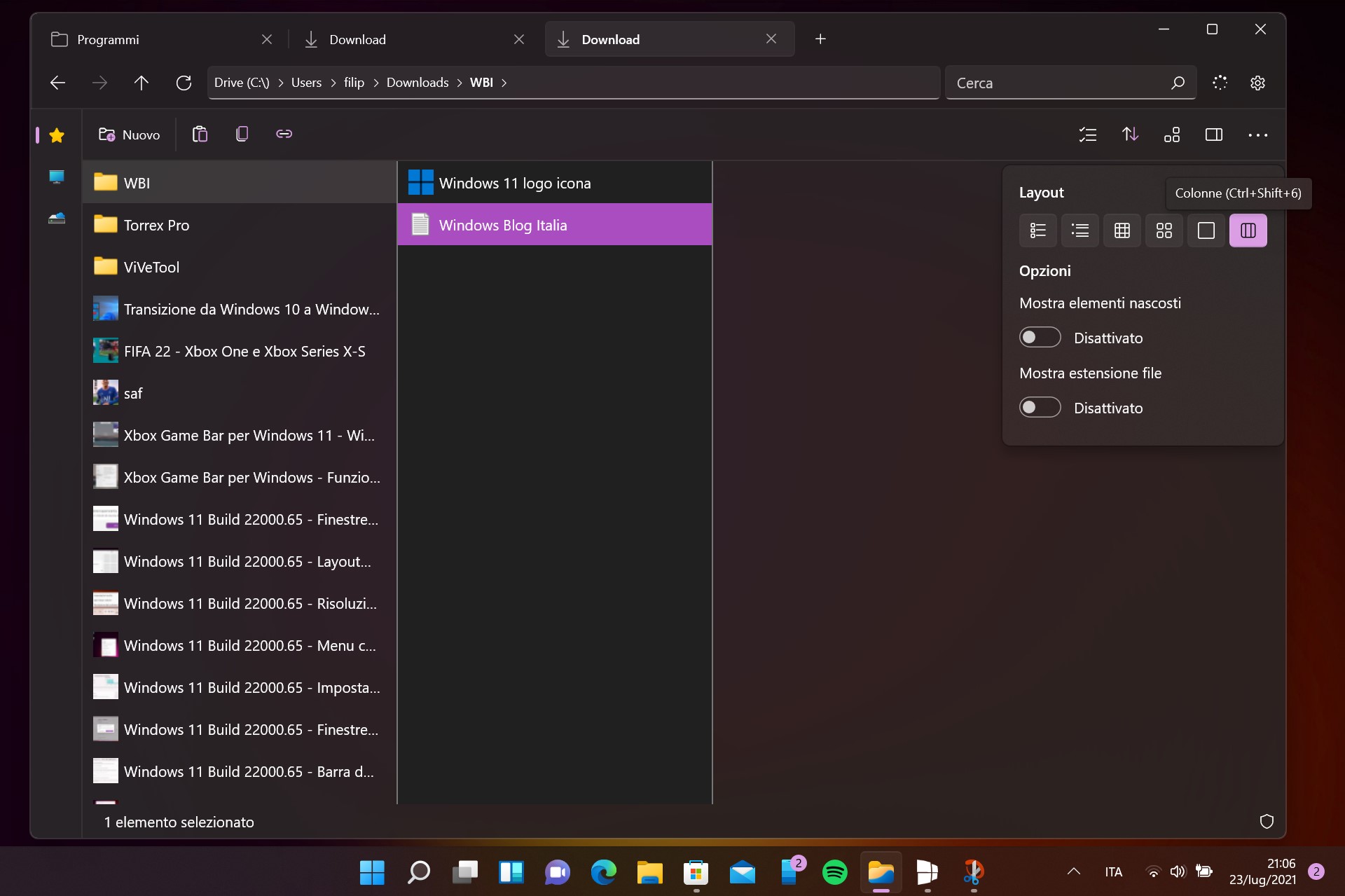This screenshot has height=896, width=1345.
Task: Select the Details layout option
Action: 1038,230
